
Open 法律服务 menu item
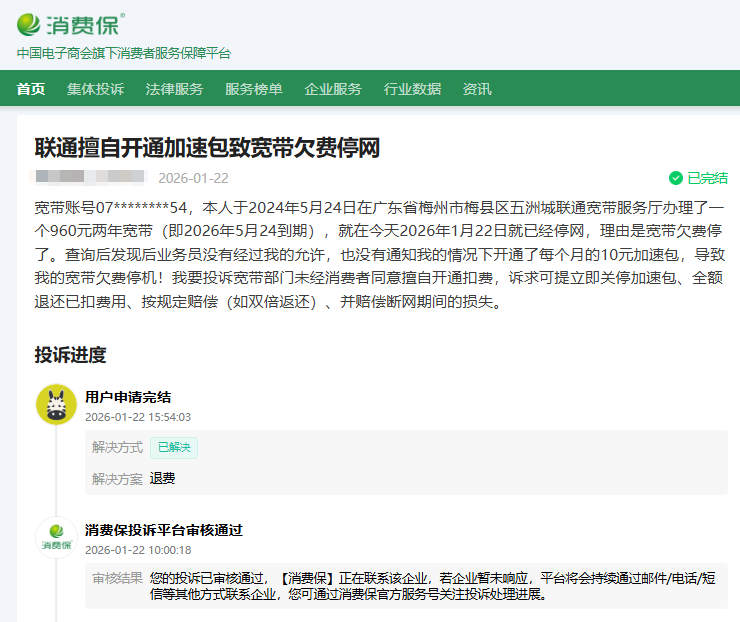tap(174, 89)
